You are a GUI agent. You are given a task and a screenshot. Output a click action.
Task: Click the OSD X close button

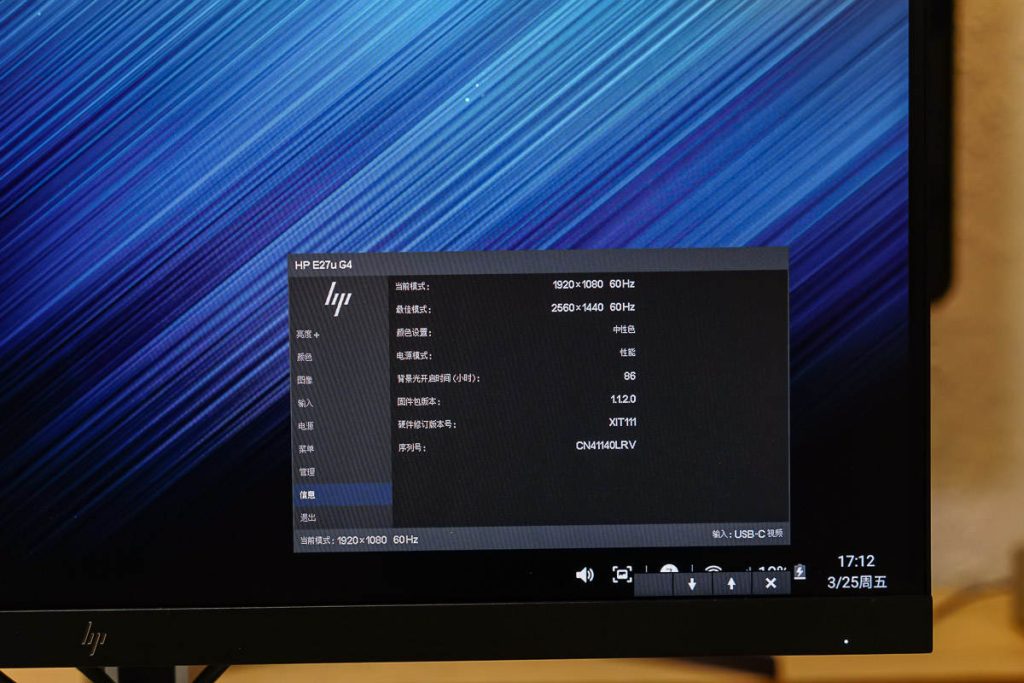tap(771, 583)
